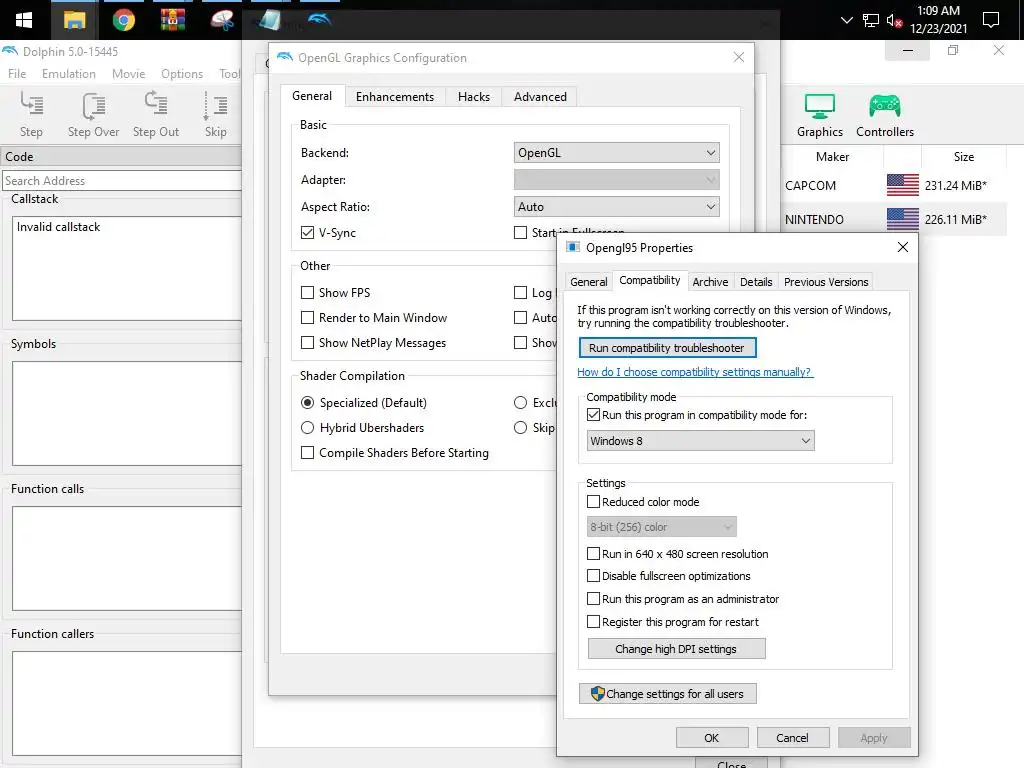Click the Step Out toolbar icon
This screenshot has height=768, width=1024.
(x=155, y=104)
